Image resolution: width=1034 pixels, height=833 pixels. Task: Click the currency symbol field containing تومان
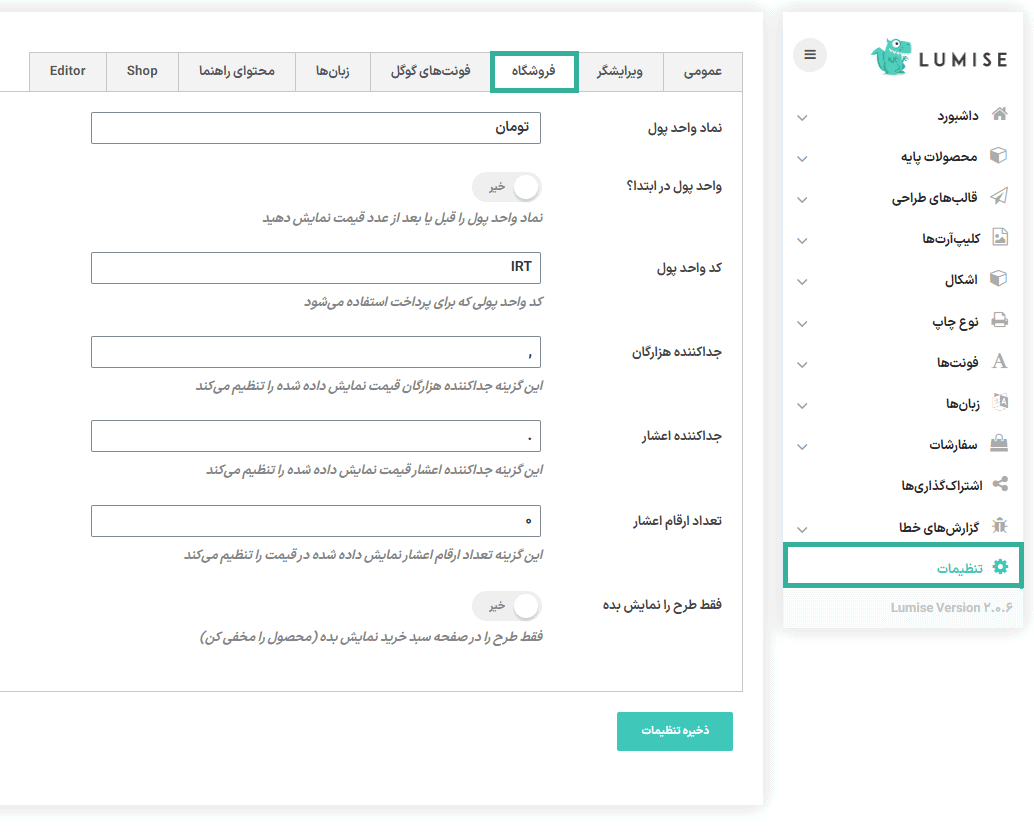tap(316, 128)
